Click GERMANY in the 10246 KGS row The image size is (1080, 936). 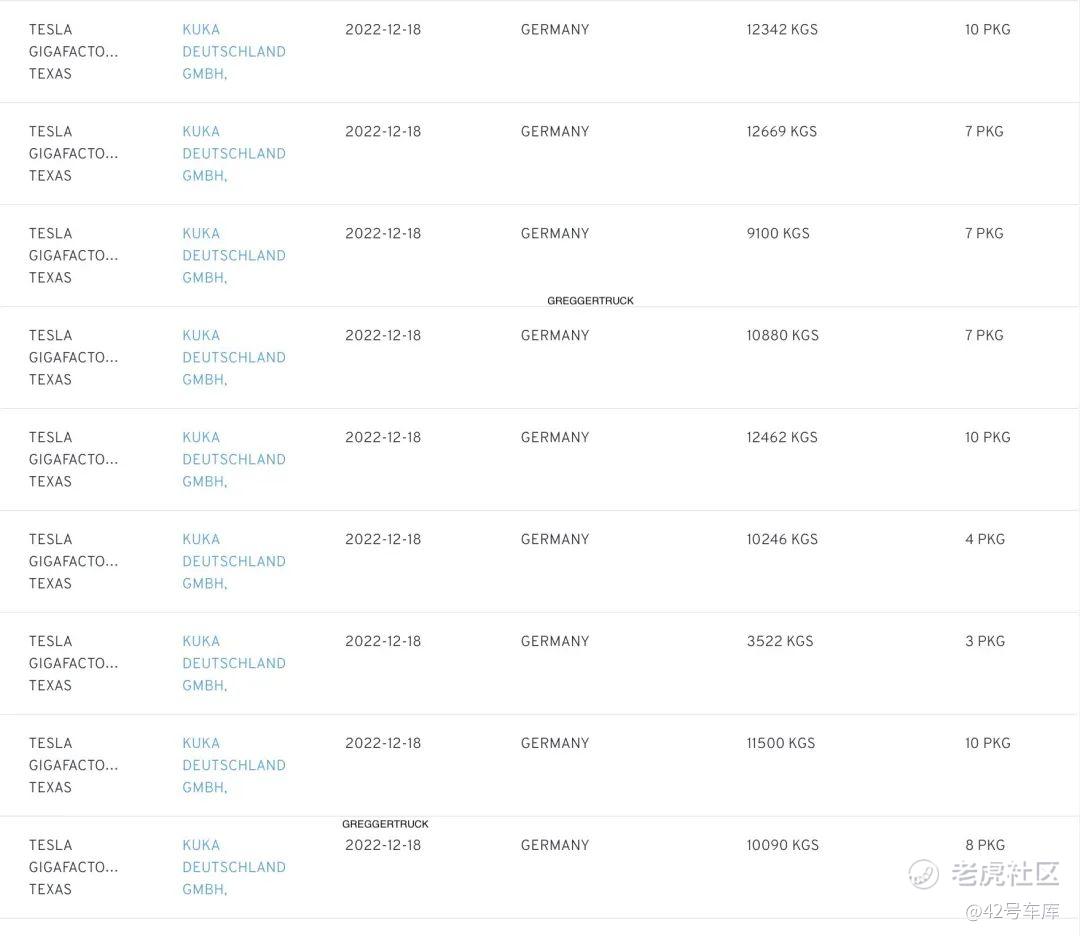pos(555,540)
